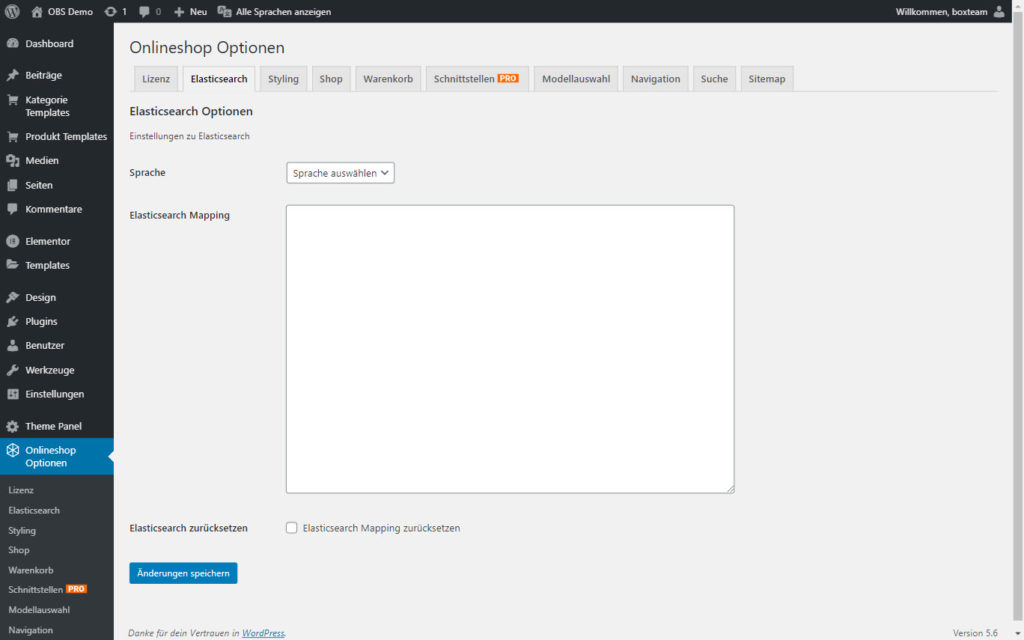1024x640 pixels.
Task: Click the Elementor icon in sidebar
Action: pos(12,241)
